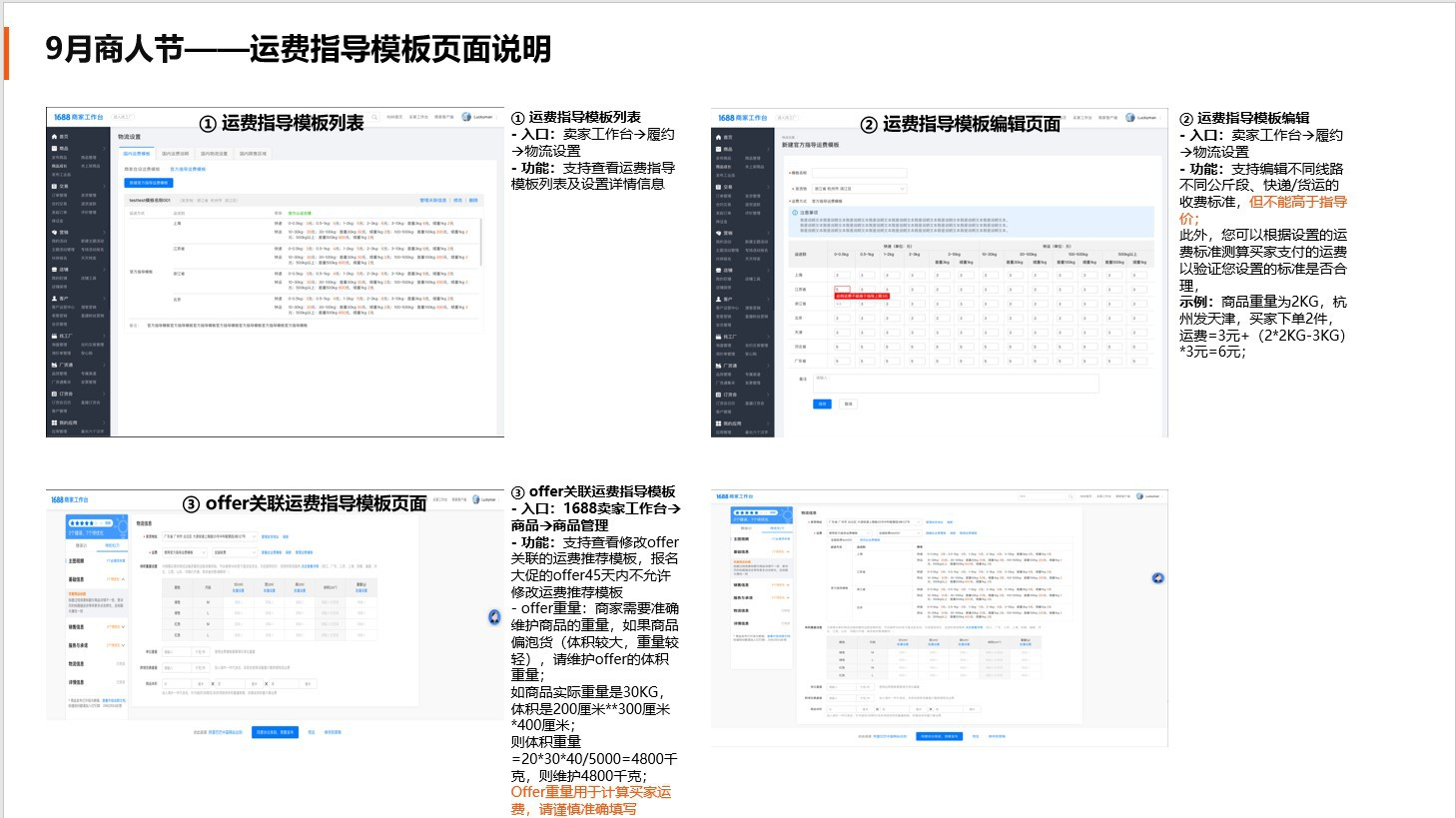Click round assistant icon in fourth screenshot
Image resolution: width=1456 pixels, height=818 pixels.
(x=1157, y=578)
